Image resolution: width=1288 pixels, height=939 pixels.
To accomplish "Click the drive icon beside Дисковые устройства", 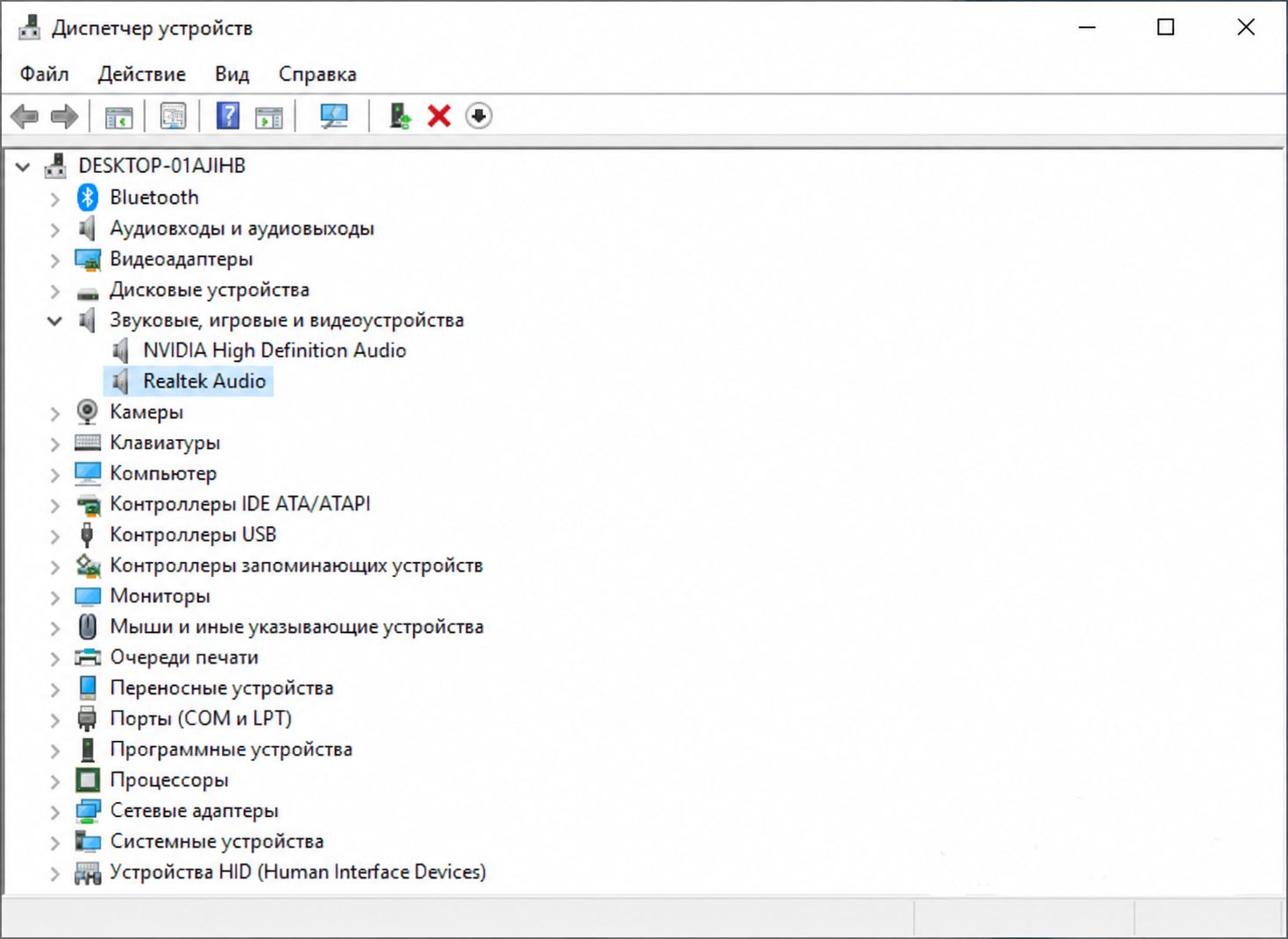I will pos(88,292).
